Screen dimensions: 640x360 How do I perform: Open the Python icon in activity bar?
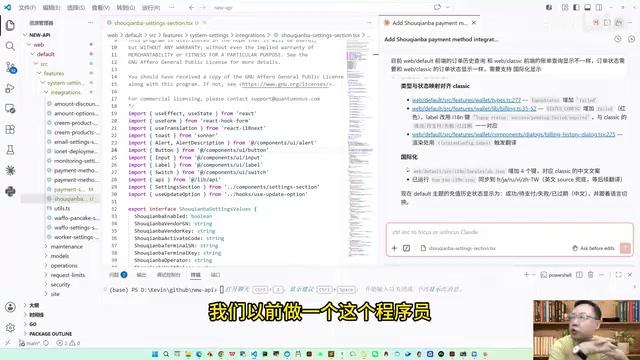pyautogui.click(x=10, y=191)
